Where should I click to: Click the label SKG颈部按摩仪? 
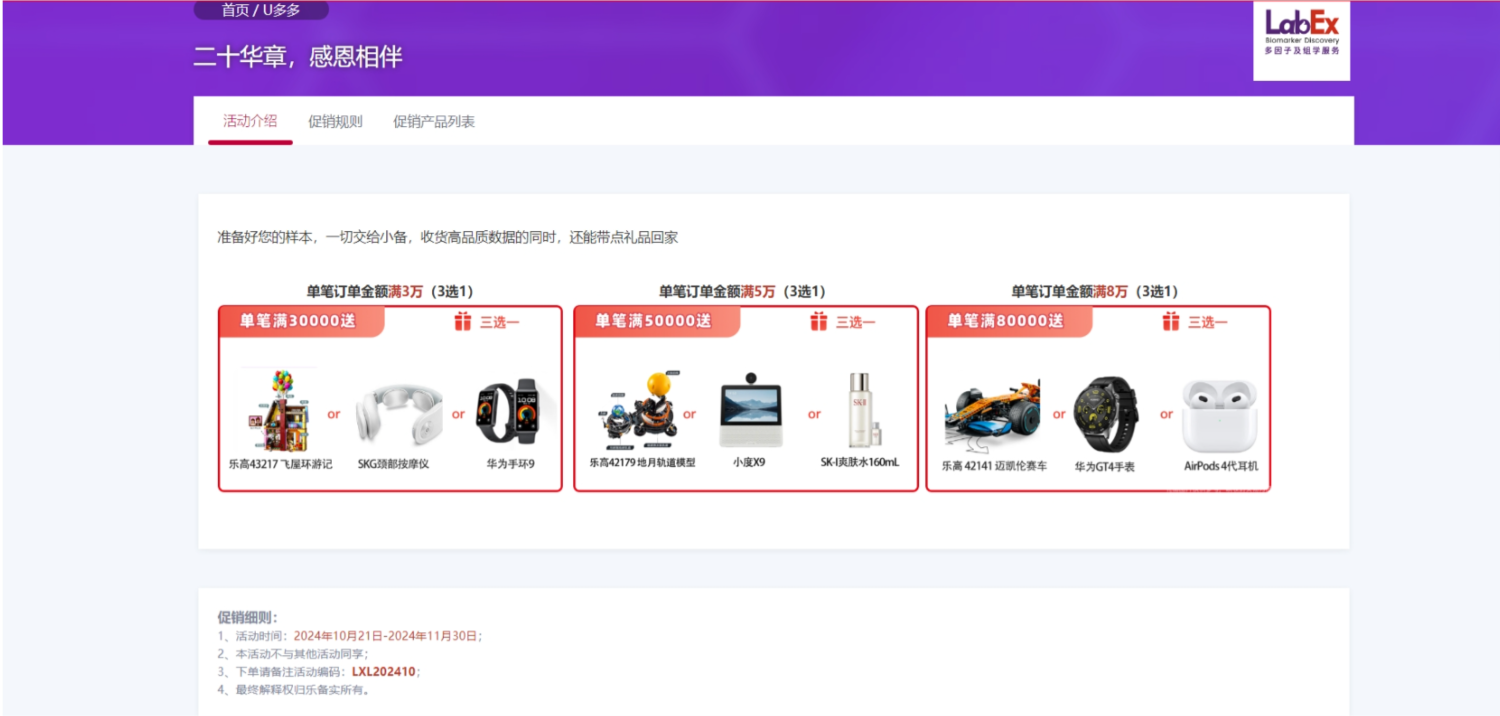coord(393,464)
